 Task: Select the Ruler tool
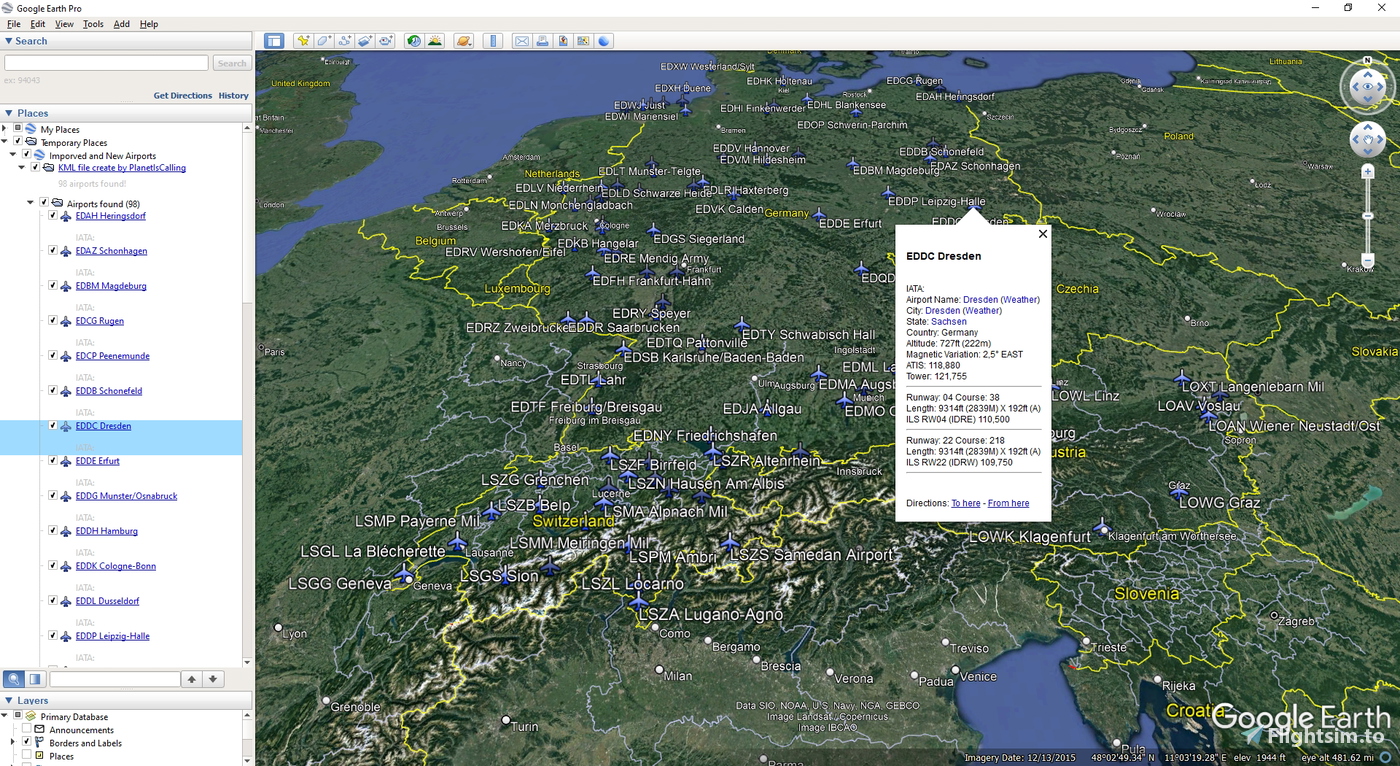[492, 41]
